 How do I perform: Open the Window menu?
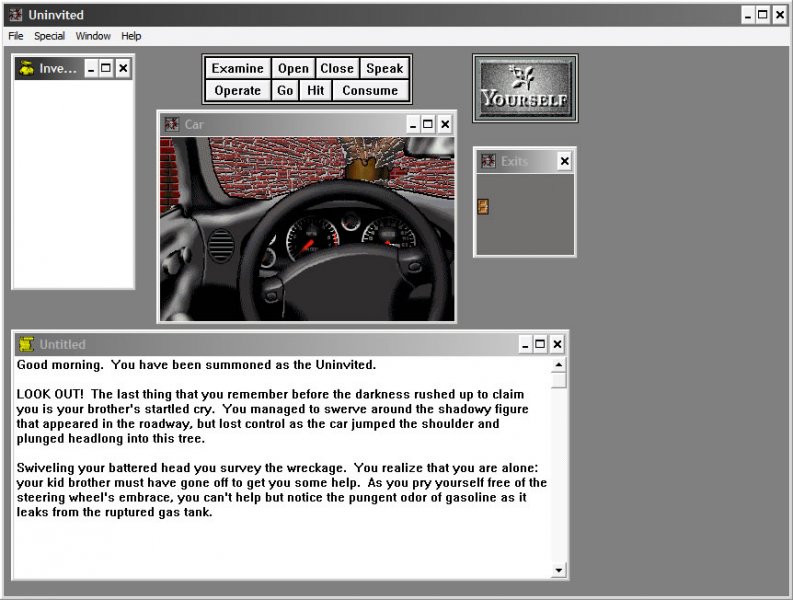point(93,36)
